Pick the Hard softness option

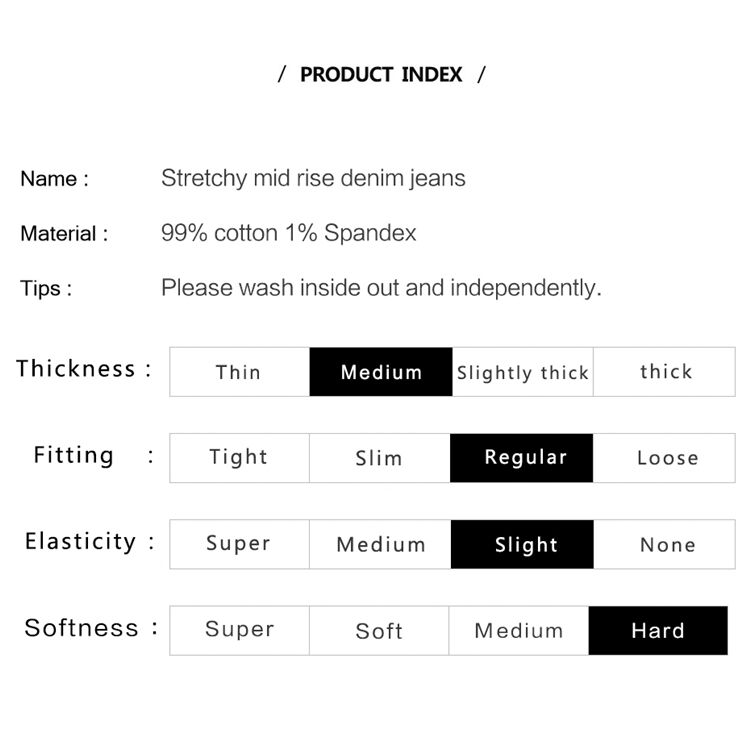tap(658, 630)
